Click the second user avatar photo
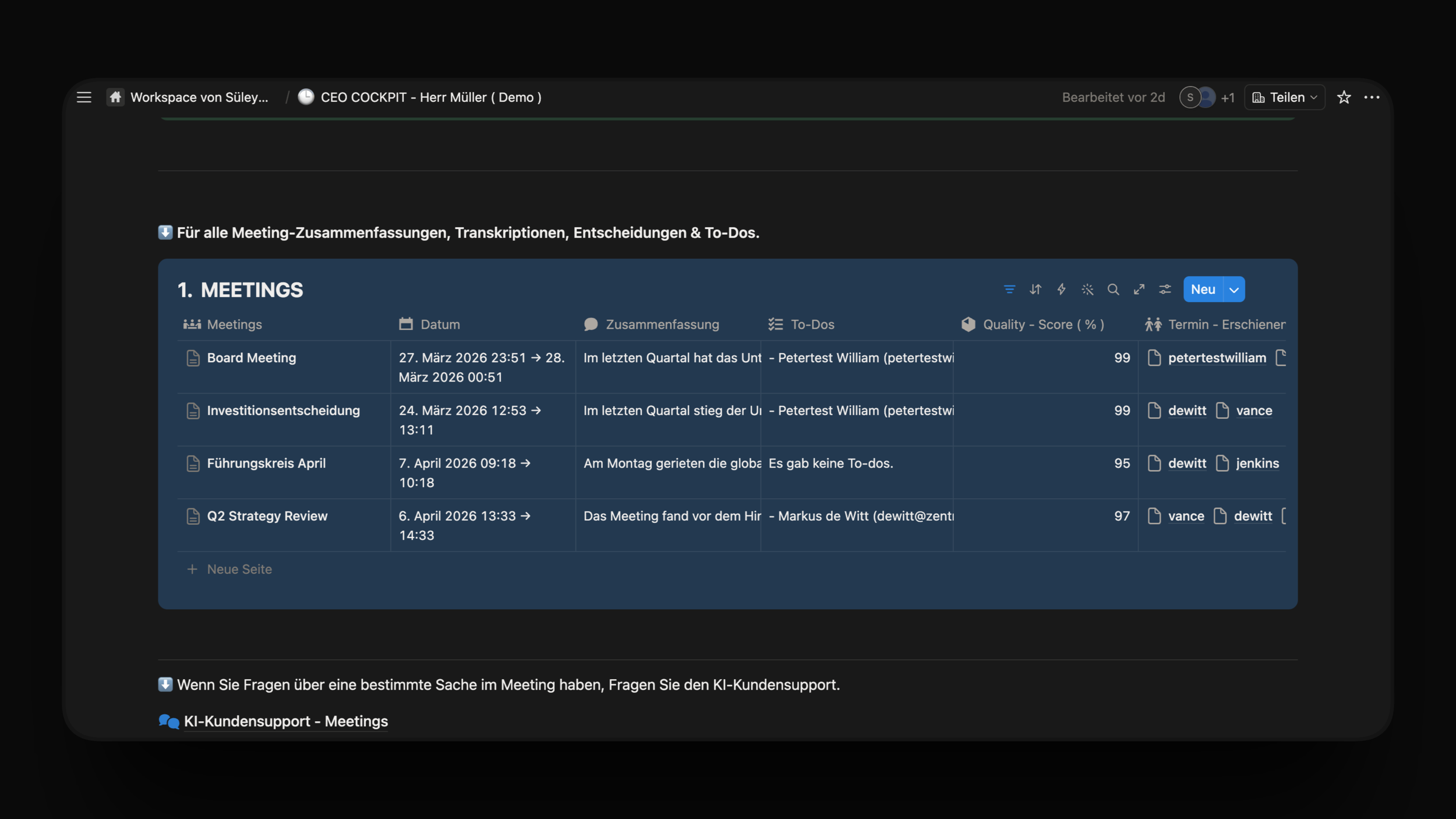Viewport: 1456px width, 819px height. click(x=1207, y=97)
